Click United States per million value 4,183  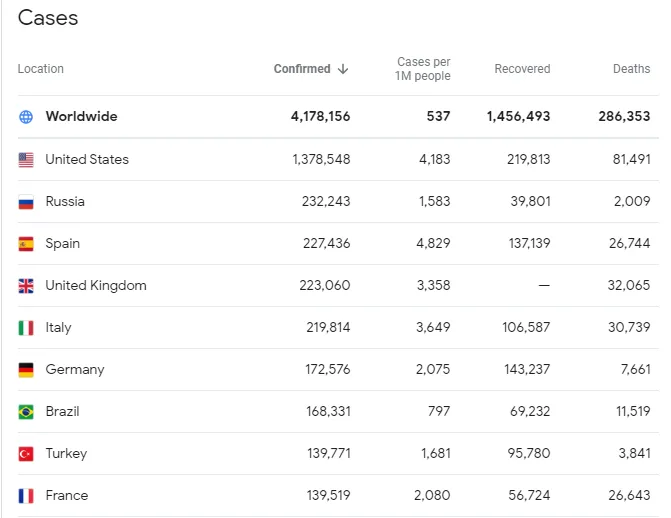(435, 159)
